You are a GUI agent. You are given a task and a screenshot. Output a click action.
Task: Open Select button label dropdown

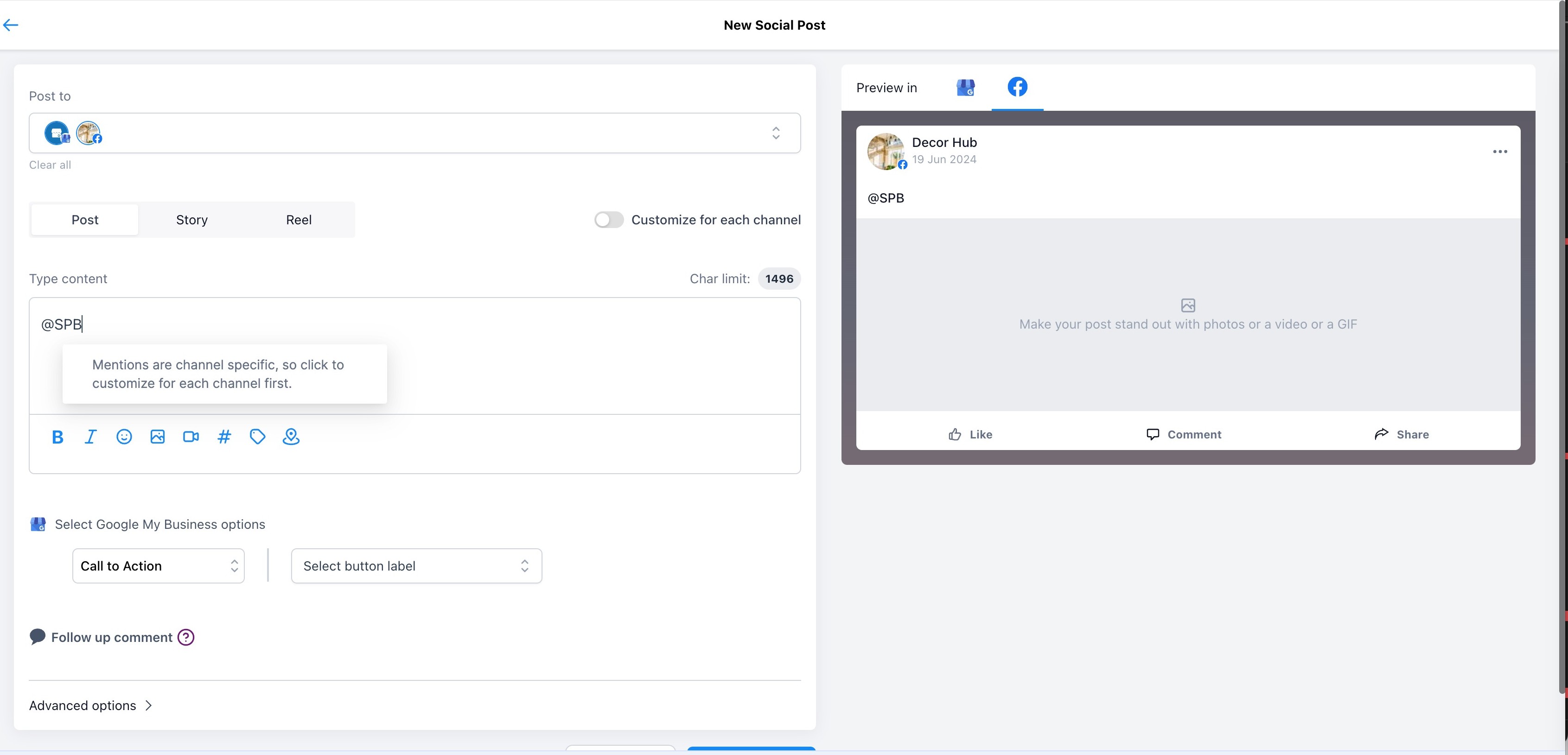(x=416, y=566)
